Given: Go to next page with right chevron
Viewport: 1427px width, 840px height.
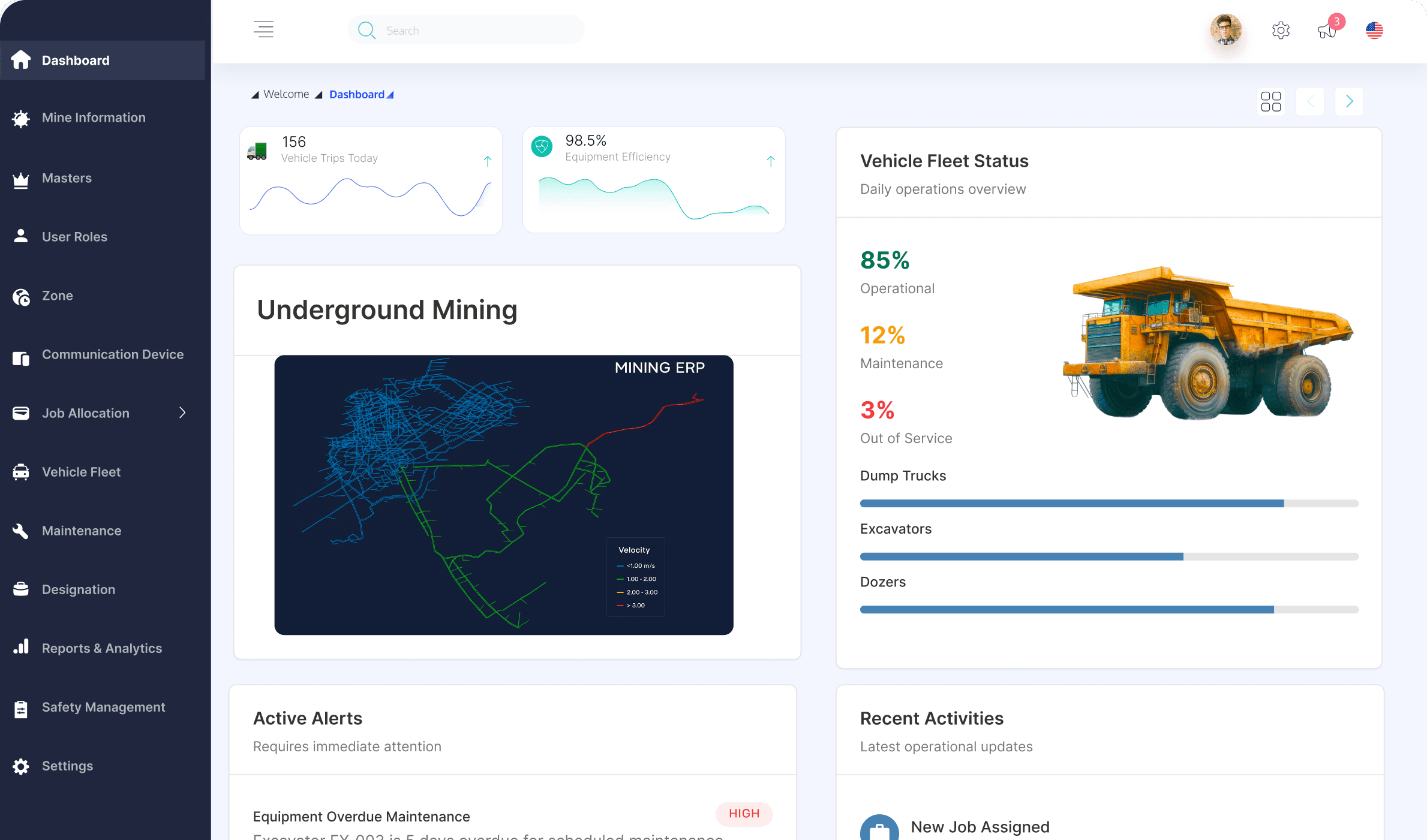Looking at the screenshot, I should tap(1349, 101).
